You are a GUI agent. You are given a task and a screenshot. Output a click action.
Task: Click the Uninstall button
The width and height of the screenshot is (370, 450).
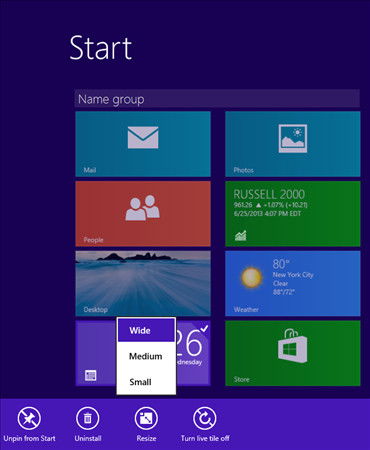click(88, 424)
